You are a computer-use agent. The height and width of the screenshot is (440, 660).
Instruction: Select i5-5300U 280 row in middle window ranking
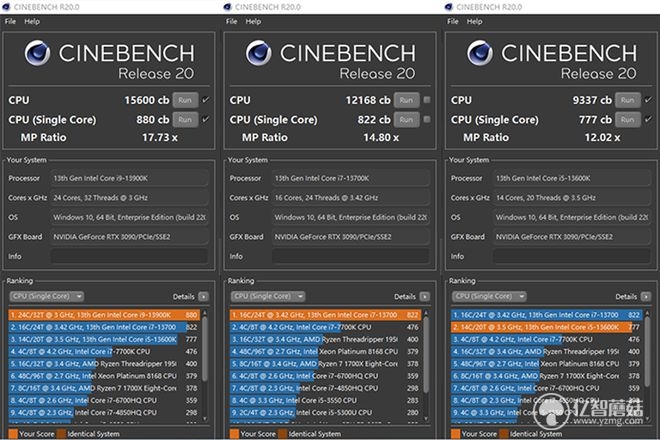[x=325, y=413]
